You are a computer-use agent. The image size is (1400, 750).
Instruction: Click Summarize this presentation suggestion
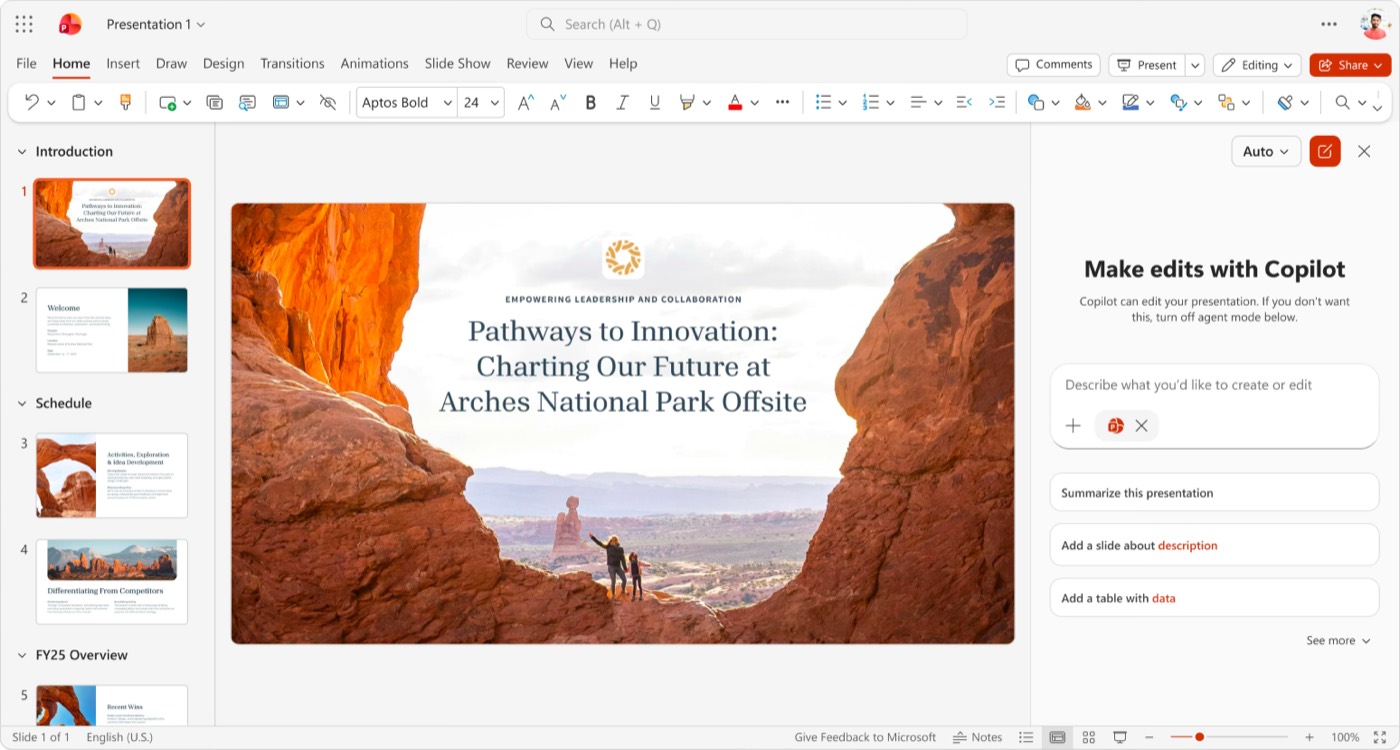(x=1214, y=493)
